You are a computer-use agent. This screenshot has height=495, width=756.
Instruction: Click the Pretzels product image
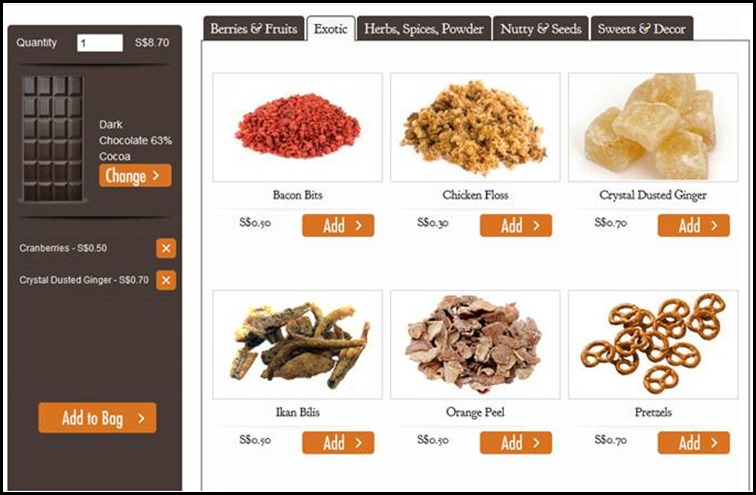coord(653,344)
